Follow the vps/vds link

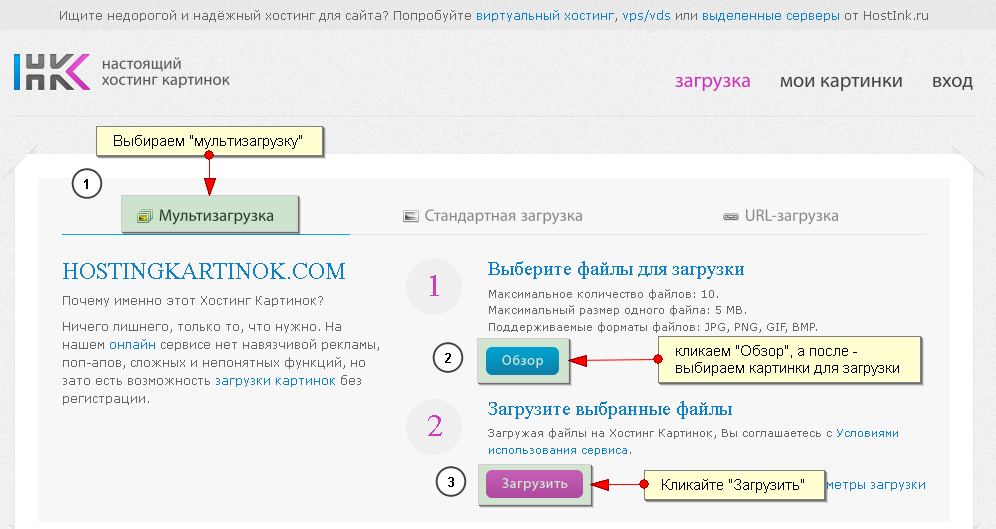coord(646,16)
